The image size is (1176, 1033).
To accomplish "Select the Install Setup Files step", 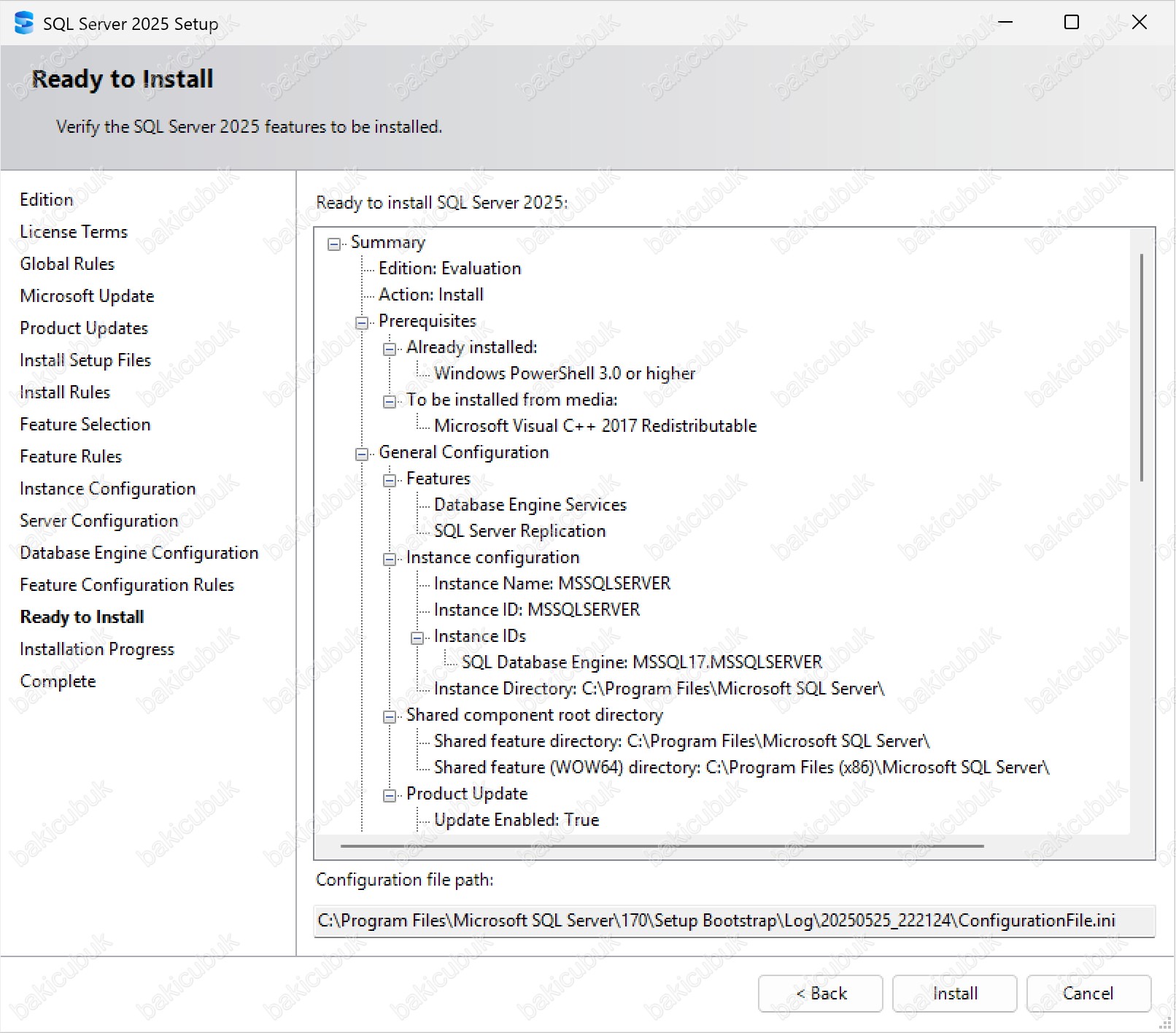I will [85, 360].
